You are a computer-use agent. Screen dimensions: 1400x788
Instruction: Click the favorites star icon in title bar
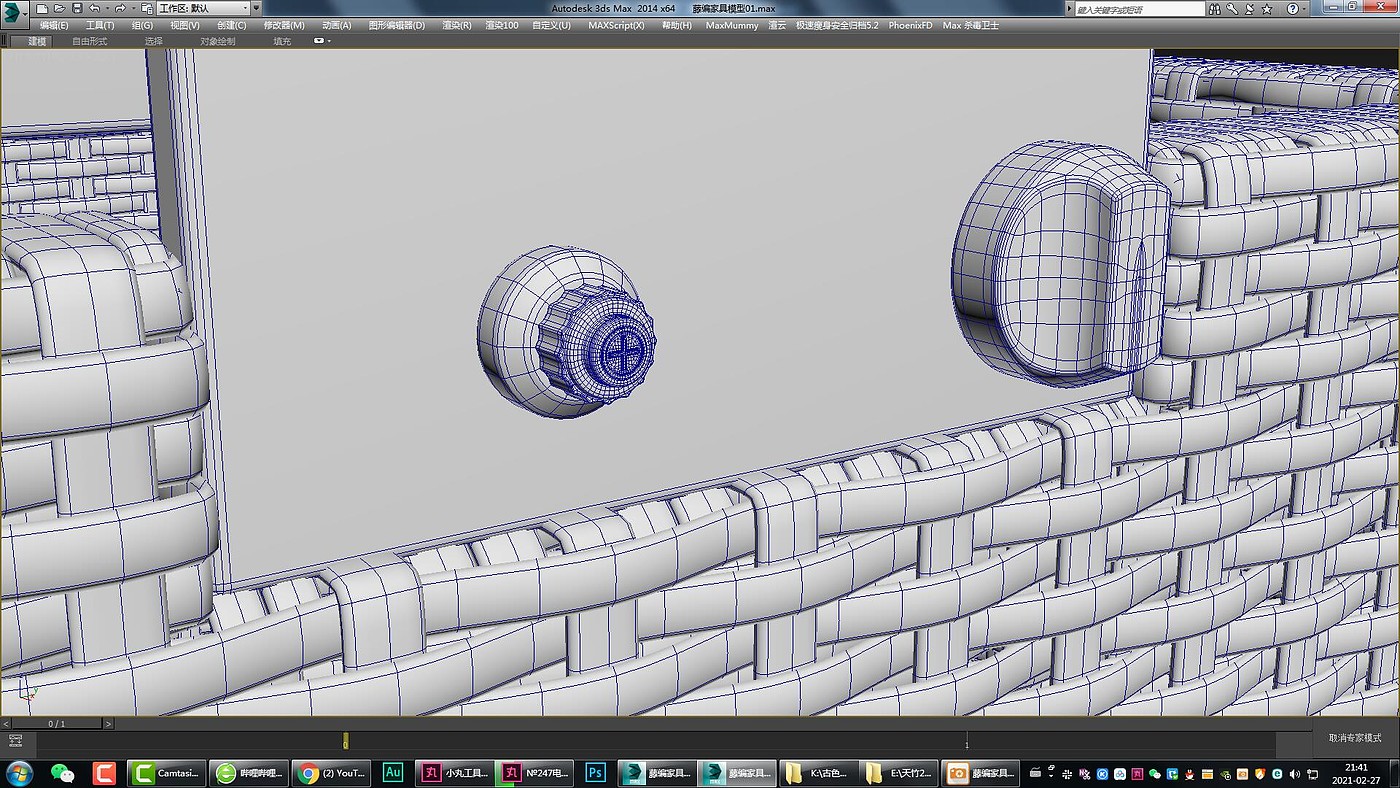[1266, 8]
